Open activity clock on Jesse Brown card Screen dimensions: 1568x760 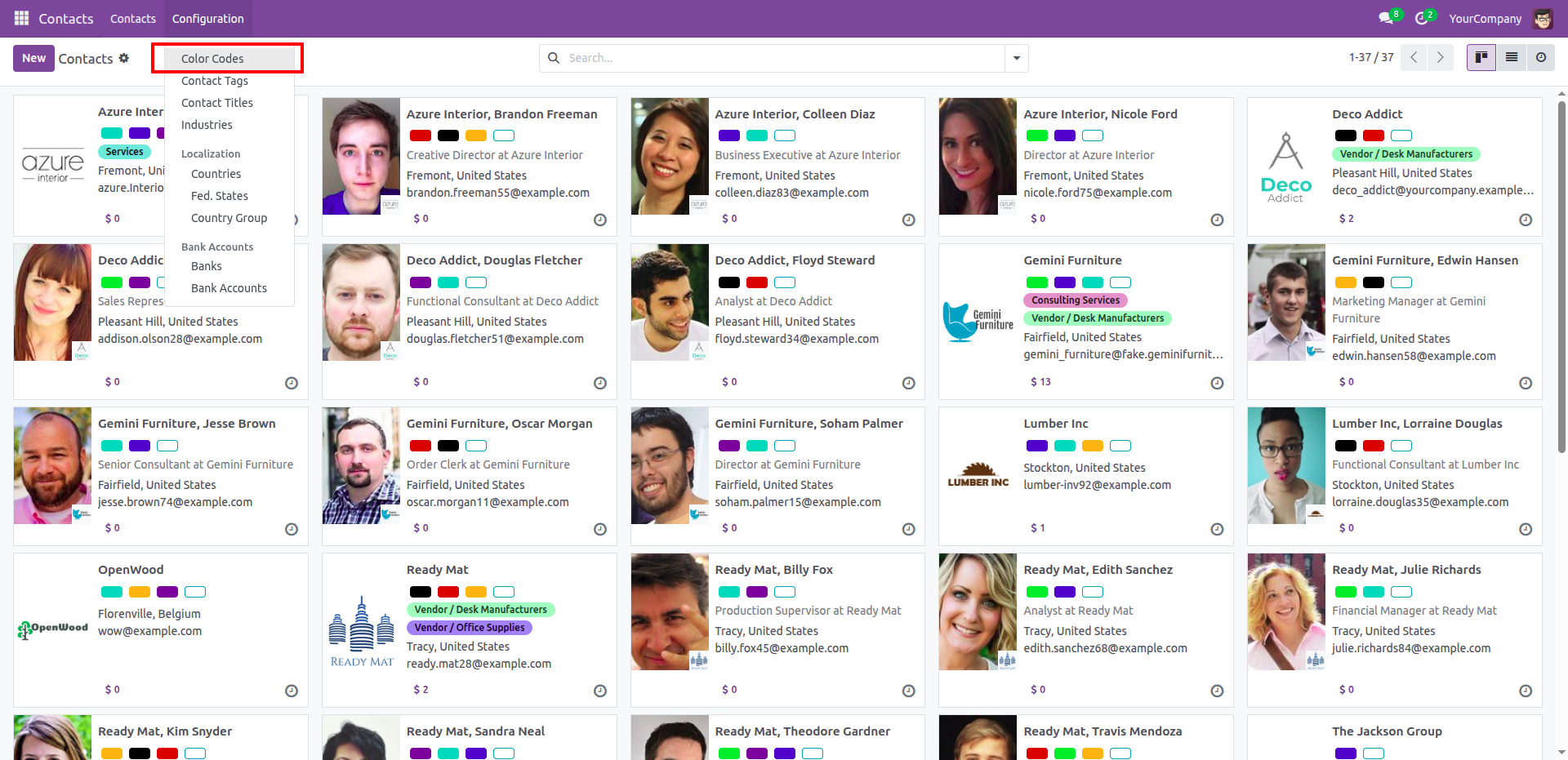[x=292, y=529]
